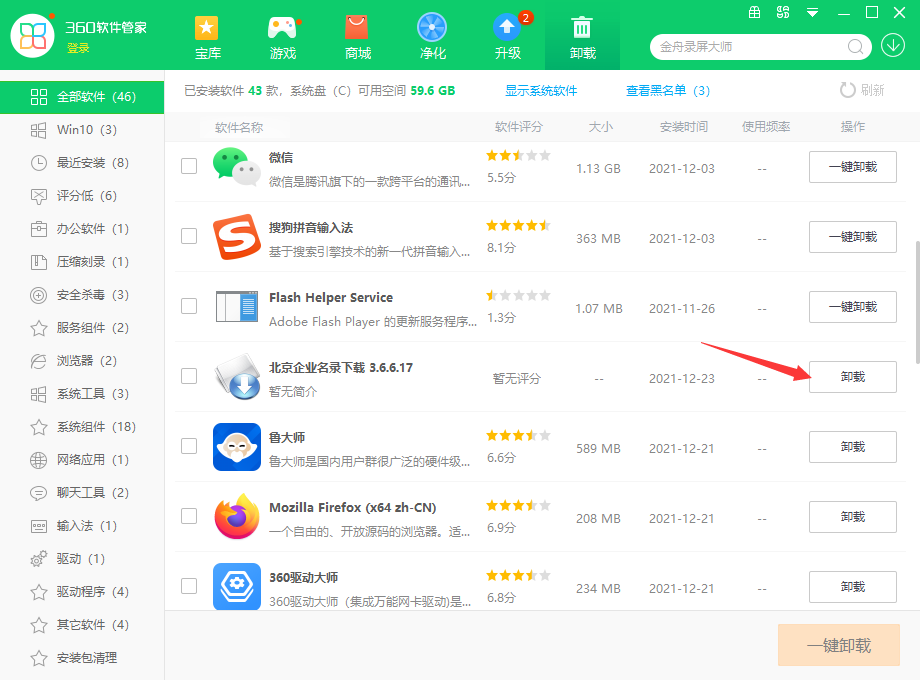
Task: Click the Flash Helper Service icon
Action: [x=236, y=306]
